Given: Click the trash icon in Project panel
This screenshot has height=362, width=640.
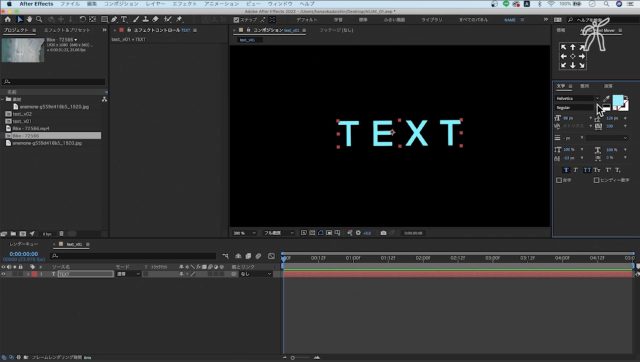Looking at the screenshot, I should click(61, 234).
